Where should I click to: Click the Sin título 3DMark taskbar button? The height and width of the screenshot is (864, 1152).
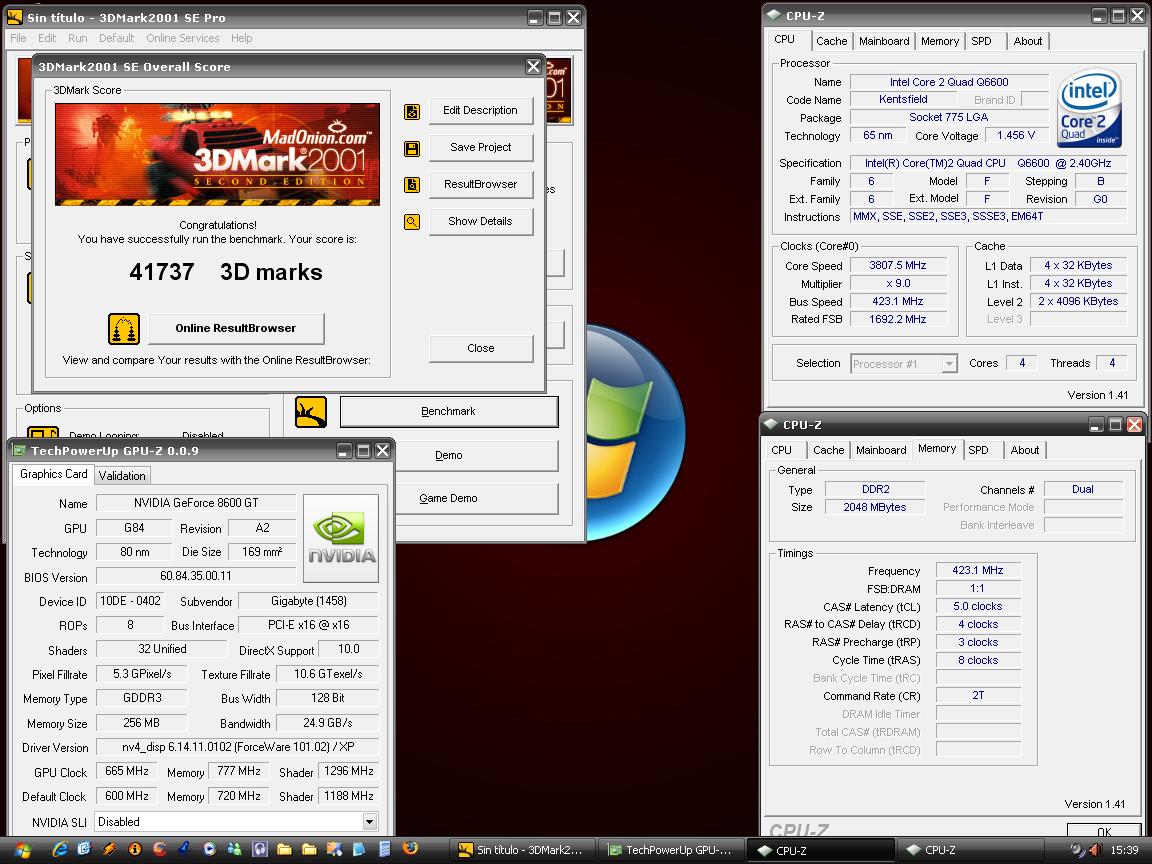[x=522, y=850]
